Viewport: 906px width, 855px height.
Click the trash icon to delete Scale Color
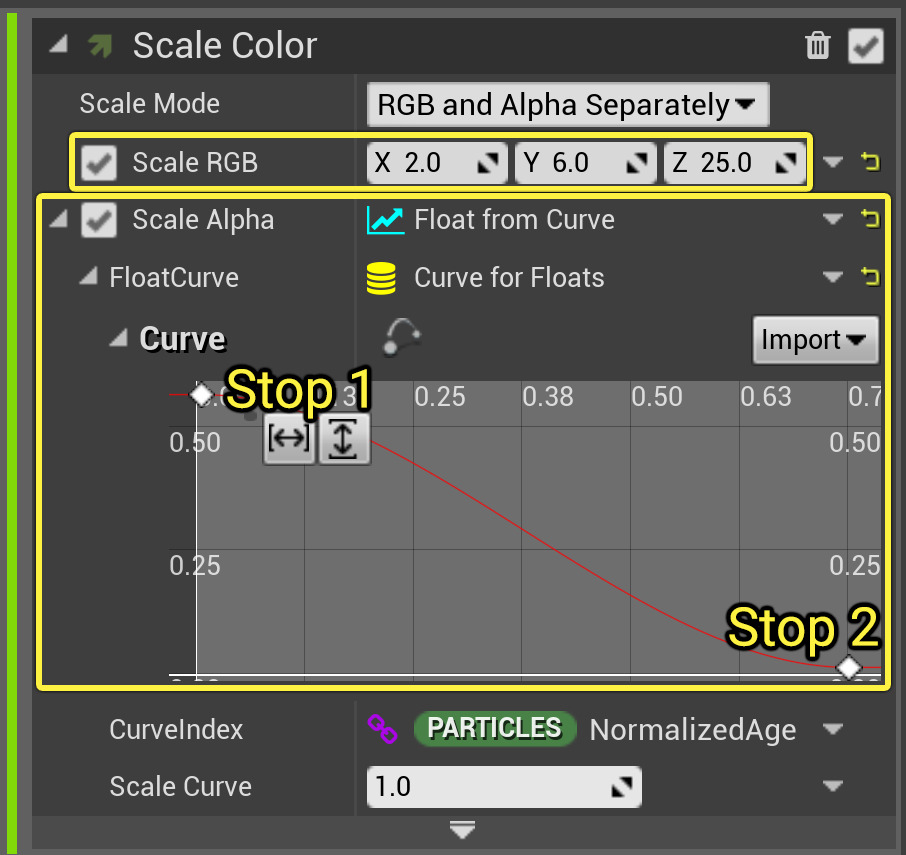[x=818, y=45]
